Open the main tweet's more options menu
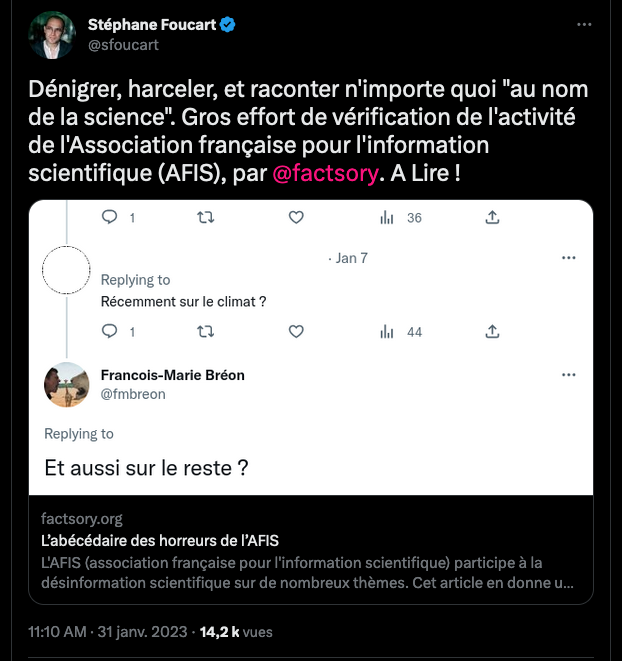The width and height of the screenshot is (622, 661). [x=583, y=25]
